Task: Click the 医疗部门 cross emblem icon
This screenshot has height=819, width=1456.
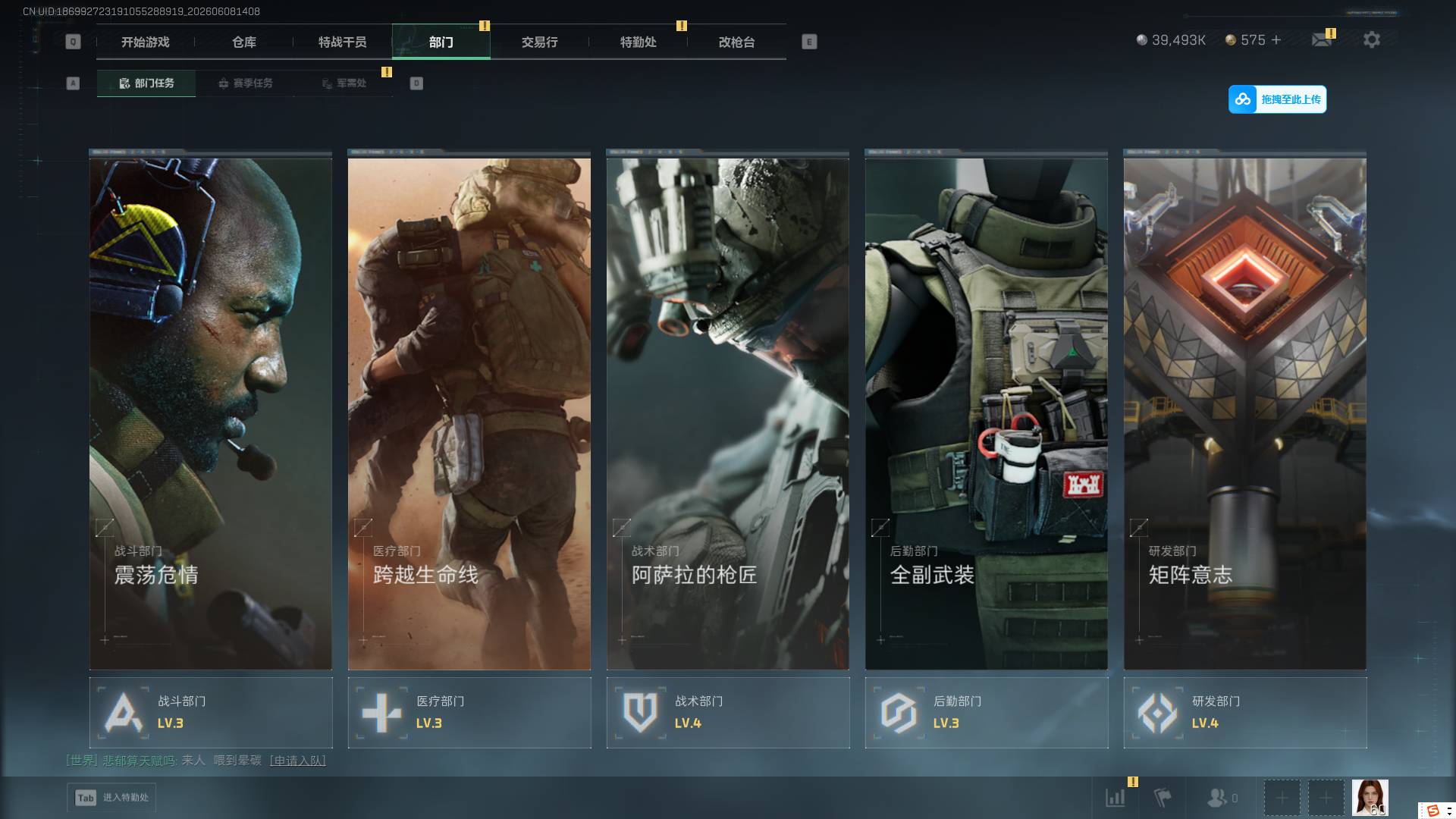Action: (x=381, y=713)
